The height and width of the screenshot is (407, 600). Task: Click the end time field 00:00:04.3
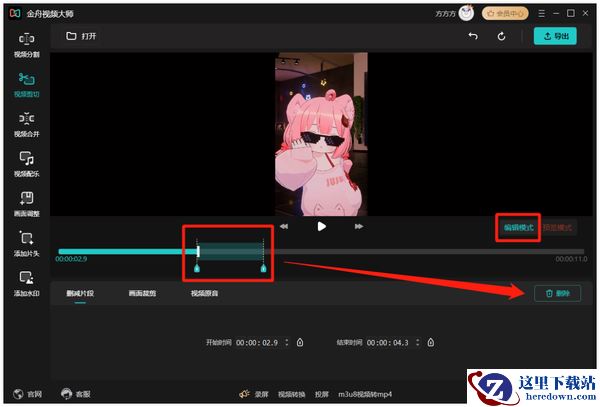pos(388,342)
